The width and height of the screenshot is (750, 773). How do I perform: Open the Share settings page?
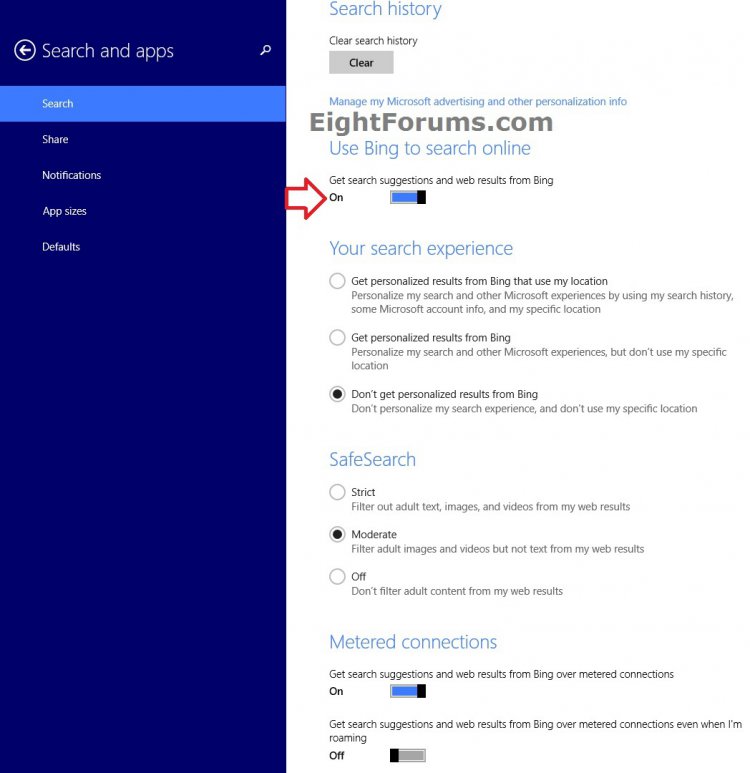55,140
